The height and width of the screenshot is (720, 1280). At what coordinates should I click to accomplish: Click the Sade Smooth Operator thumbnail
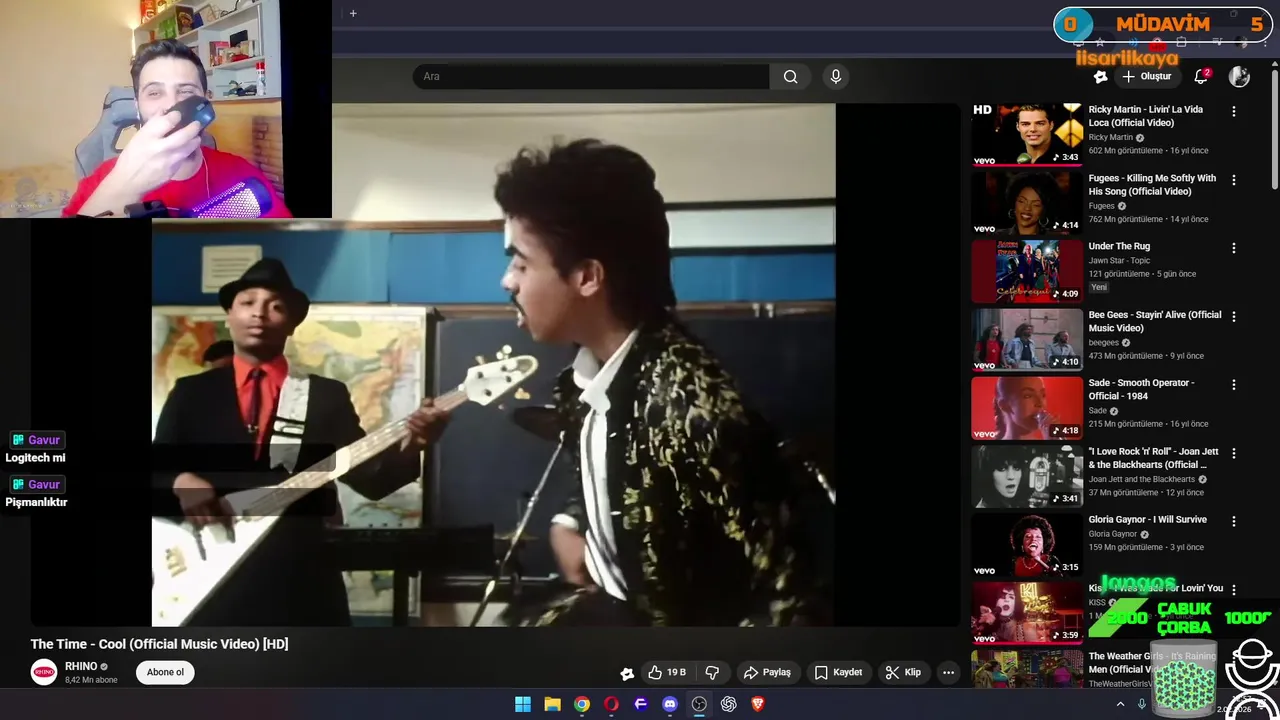point(1027,407)
